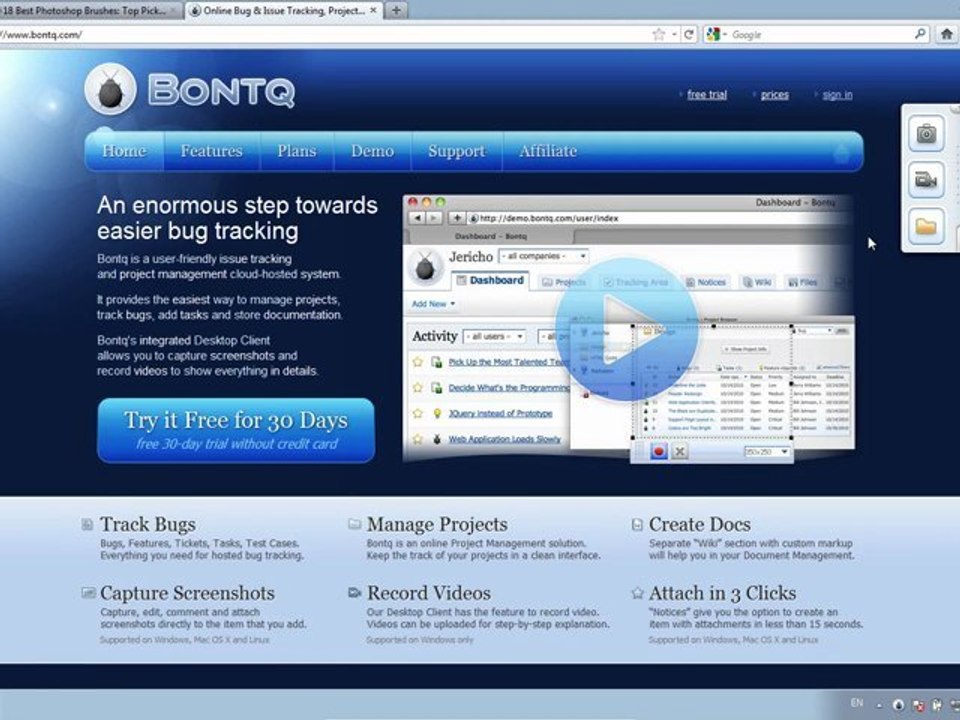Click the Capture Screenshots image icon

click(x=88, y=593)
